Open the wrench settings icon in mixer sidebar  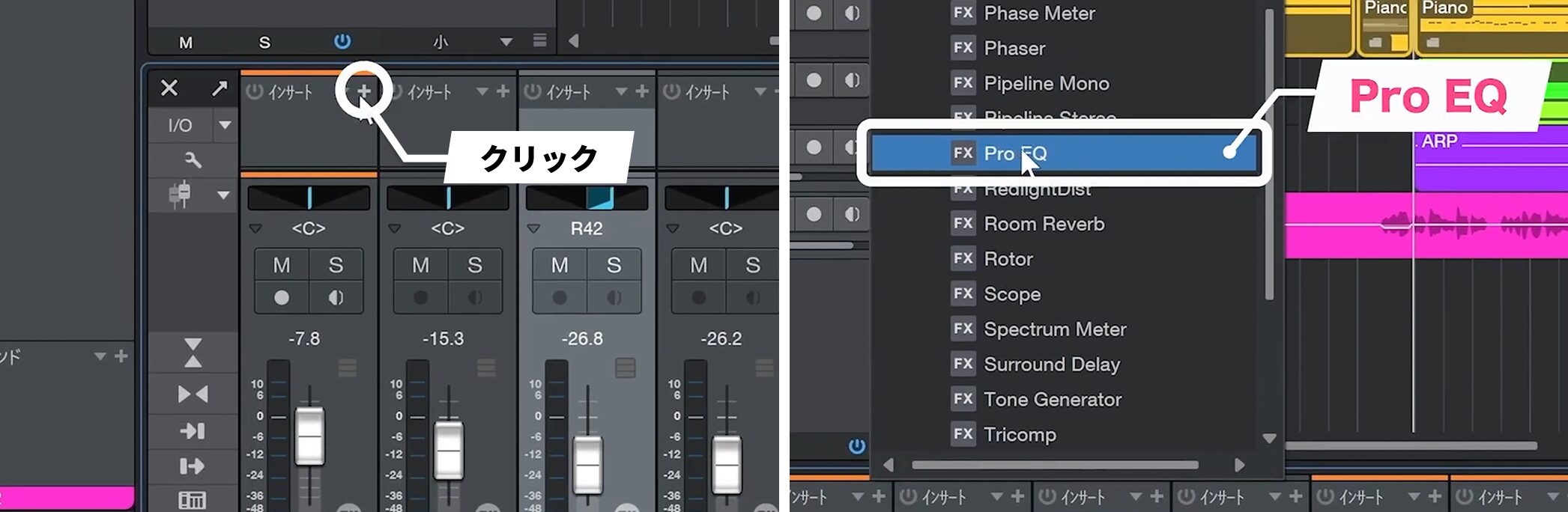coord(193,159)
